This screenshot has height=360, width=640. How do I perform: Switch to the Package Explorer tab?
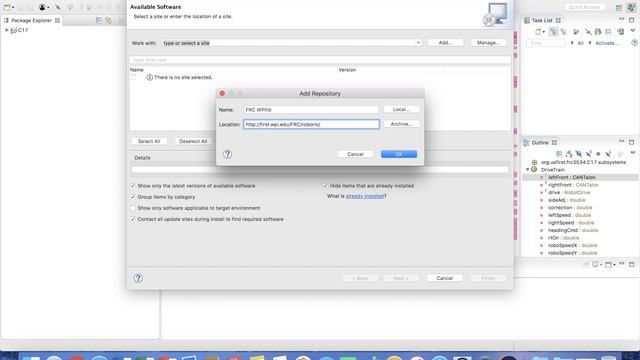tap(32, 20)
